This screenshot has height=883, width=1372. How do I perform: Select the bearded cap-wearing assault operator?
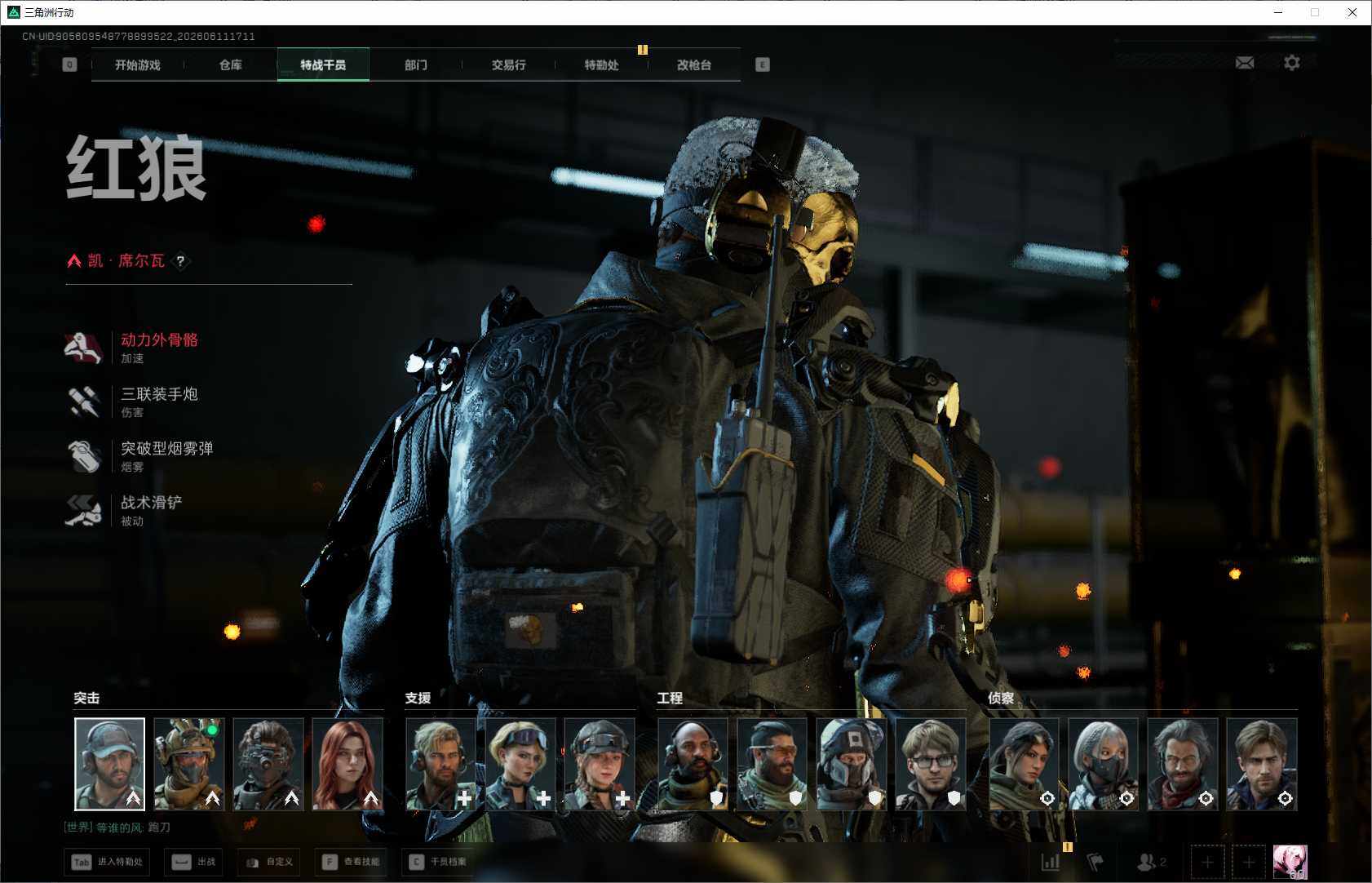point(109,764)
